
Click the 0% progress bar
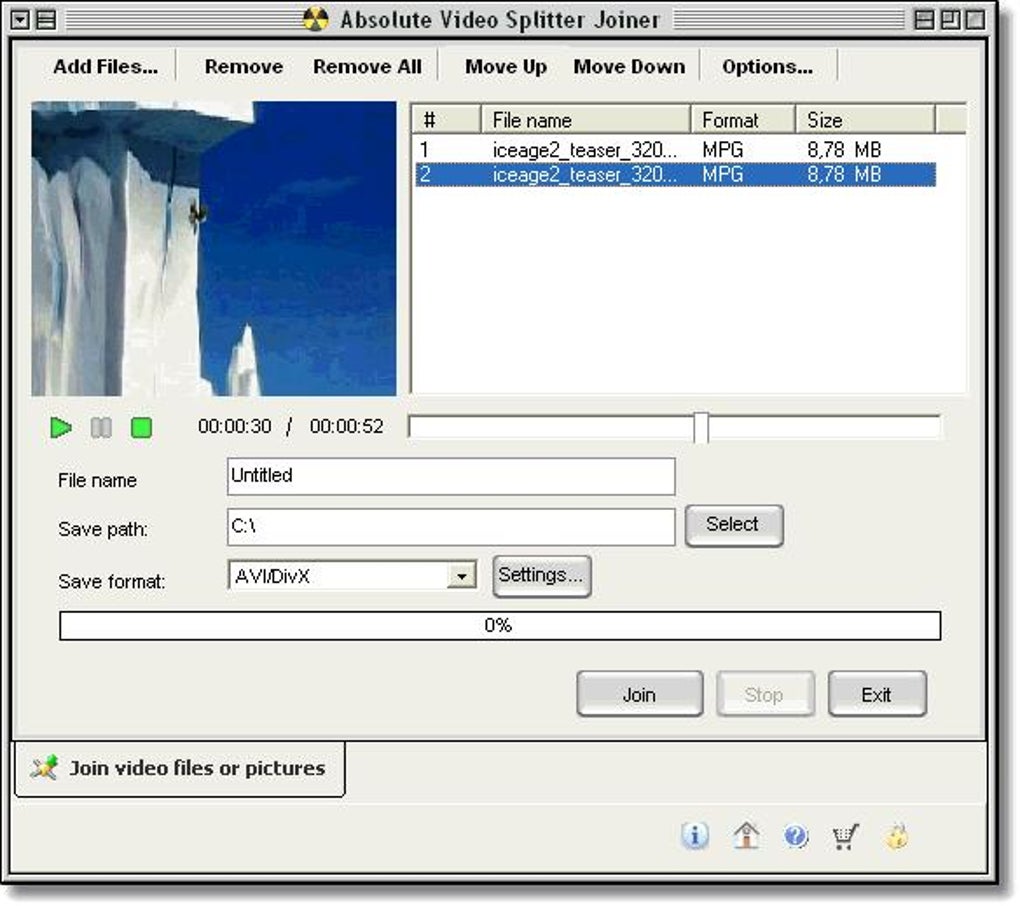500,626
